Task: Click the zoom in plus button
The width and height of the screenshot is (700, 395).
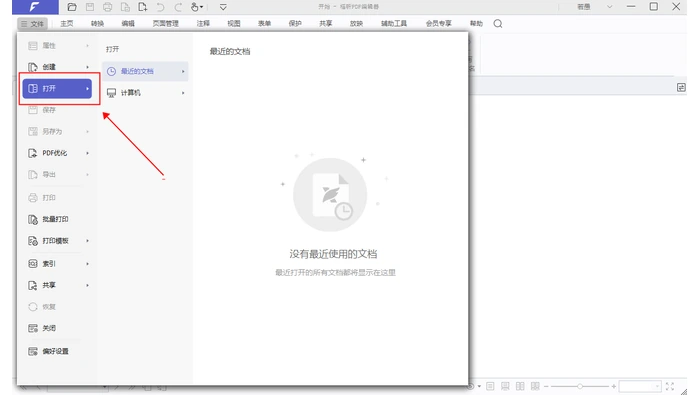Action: [x=614, y=386]
